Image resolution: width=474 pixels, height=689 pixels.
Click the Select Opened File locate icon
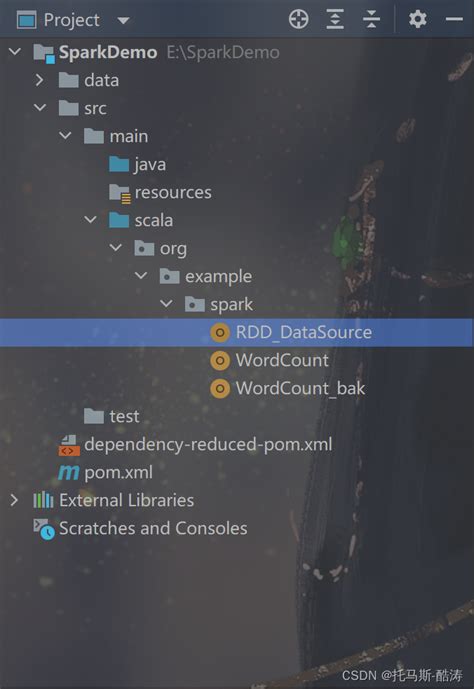(x=299, y=20)
